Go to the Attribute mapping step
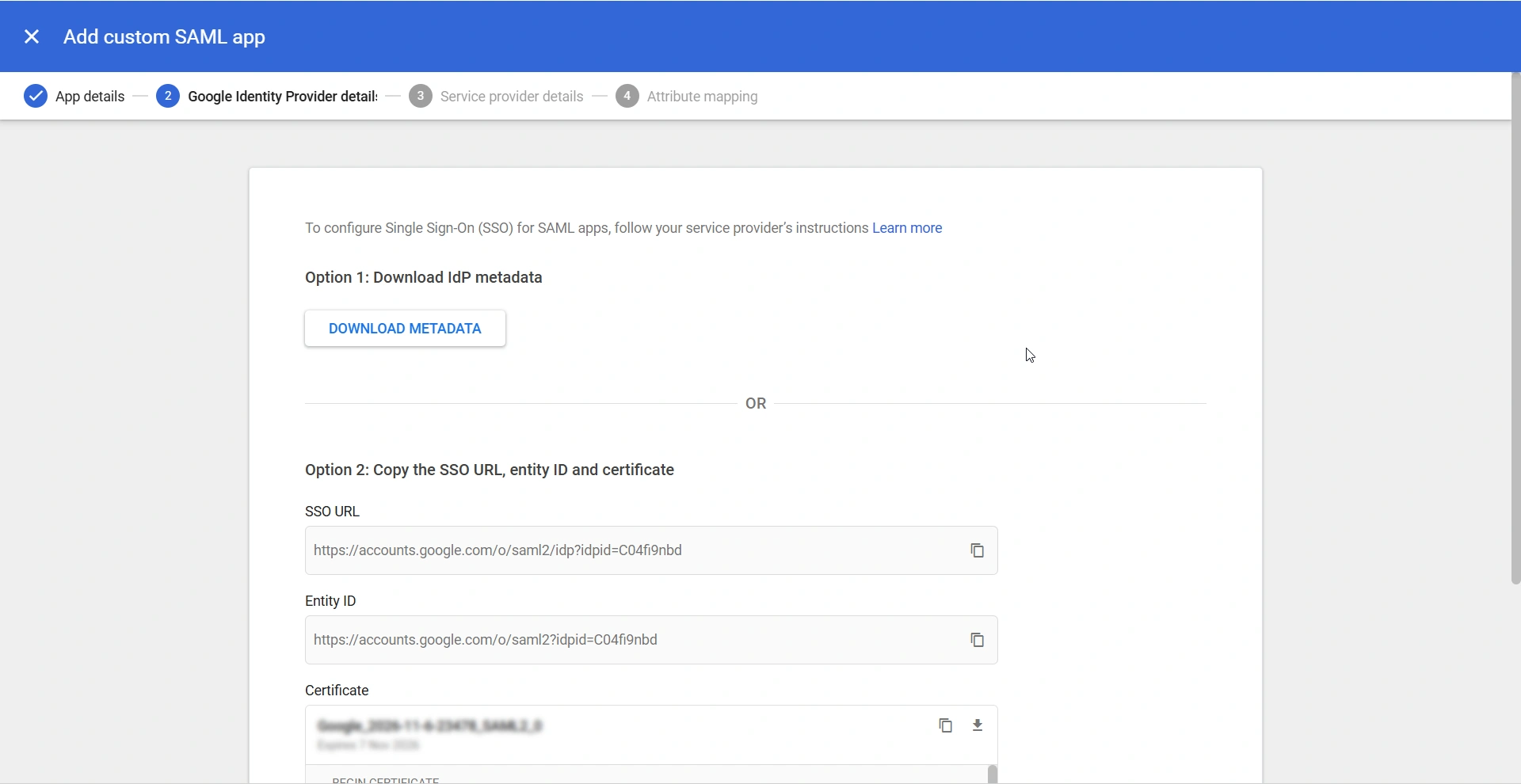 click(x=702, y=96)
